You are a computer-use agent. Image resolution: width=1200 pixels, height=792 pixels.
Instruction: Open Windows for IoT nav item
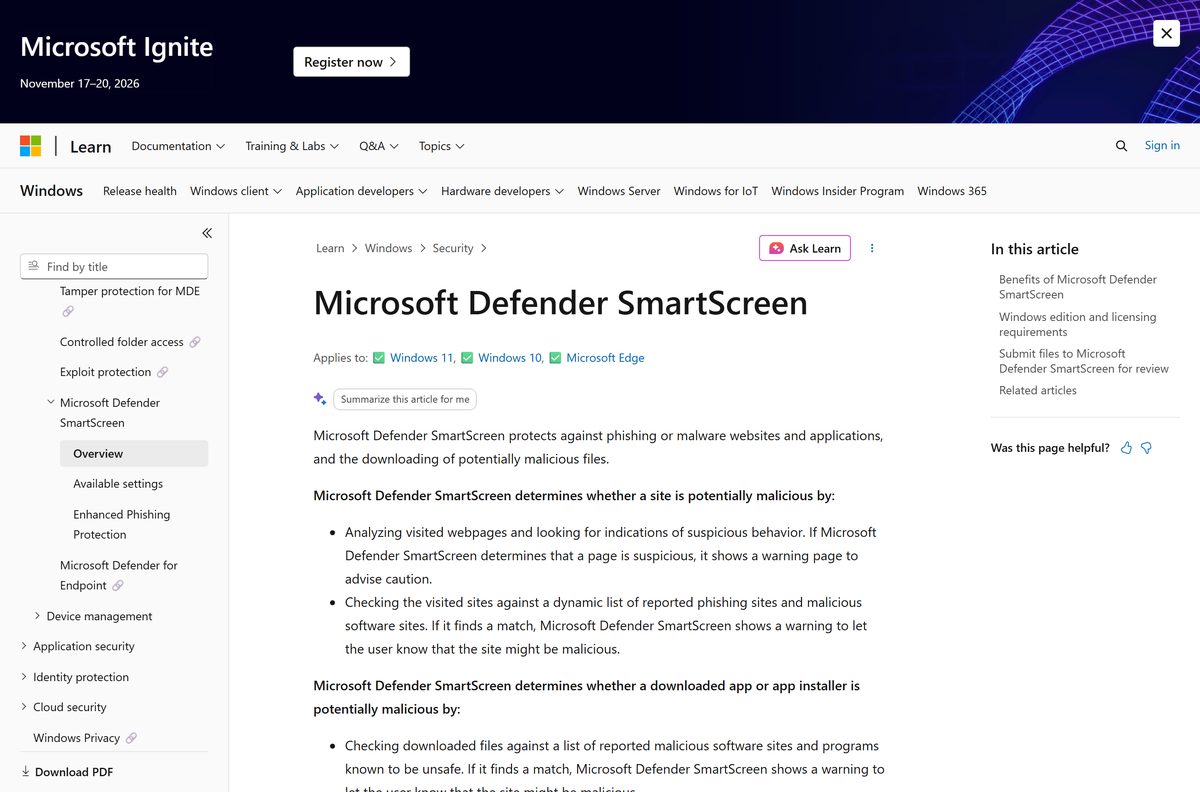point(716,191)
